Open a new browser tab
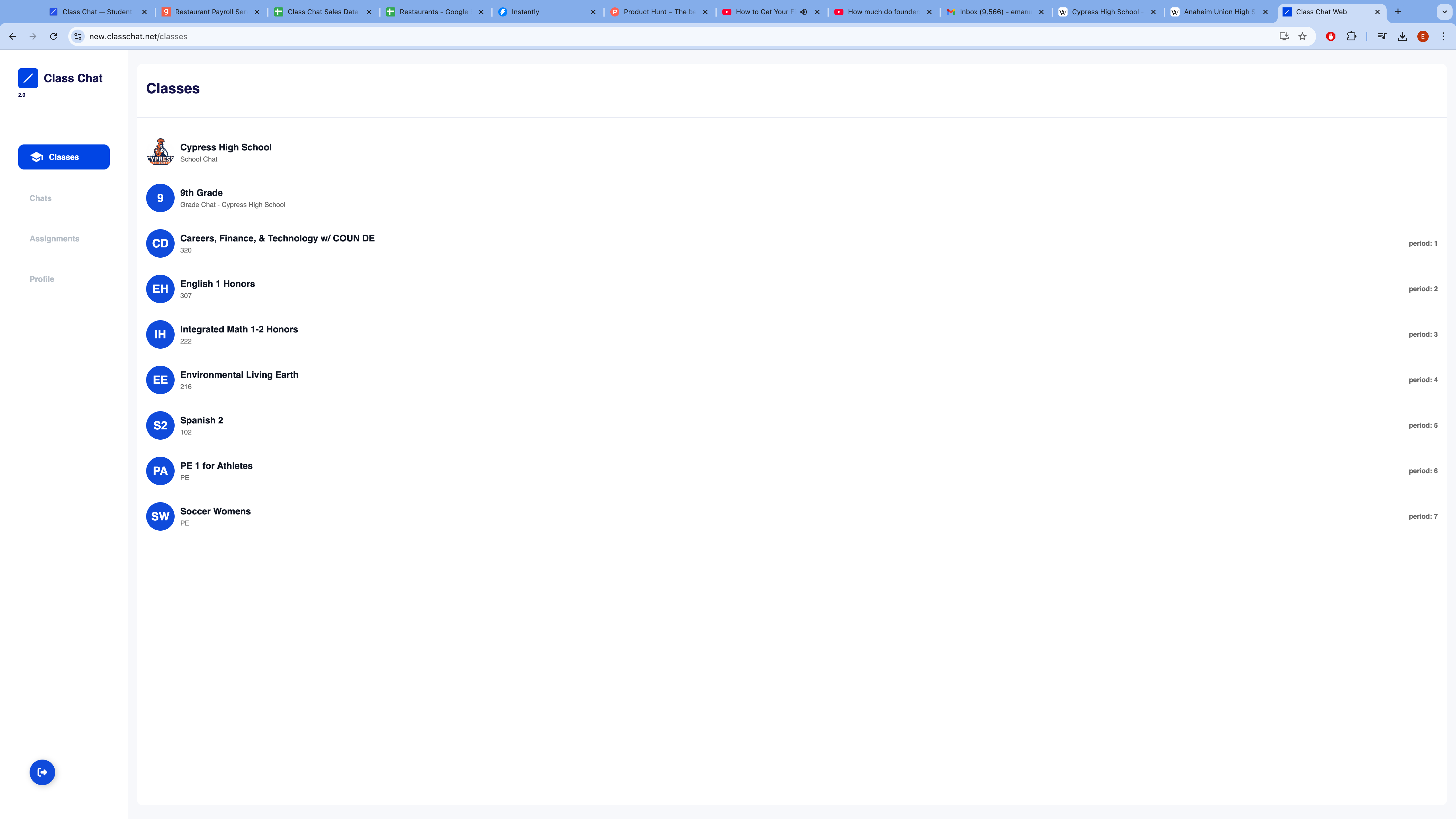The height and width of the screenshot is (819, 1456). point(1398,11)
